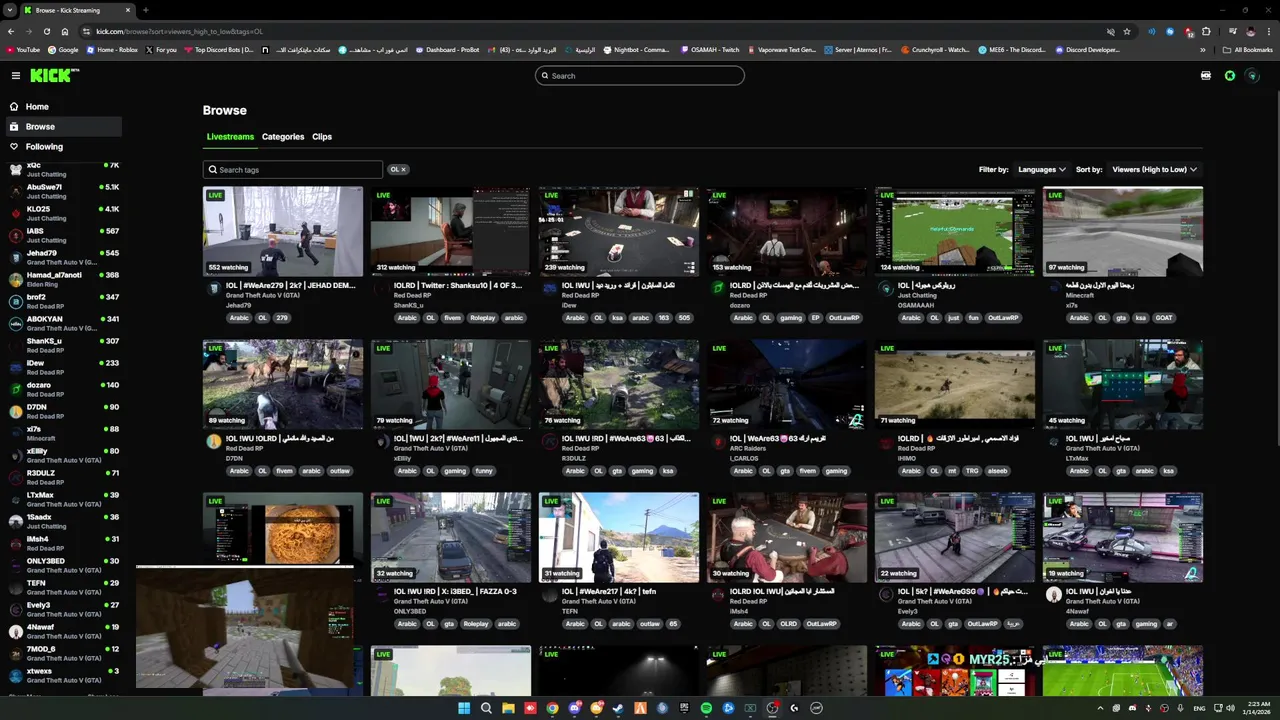Open Windows taskbar search
The width and height of the screenshot is (1280, 720).
tap(486, 708)
